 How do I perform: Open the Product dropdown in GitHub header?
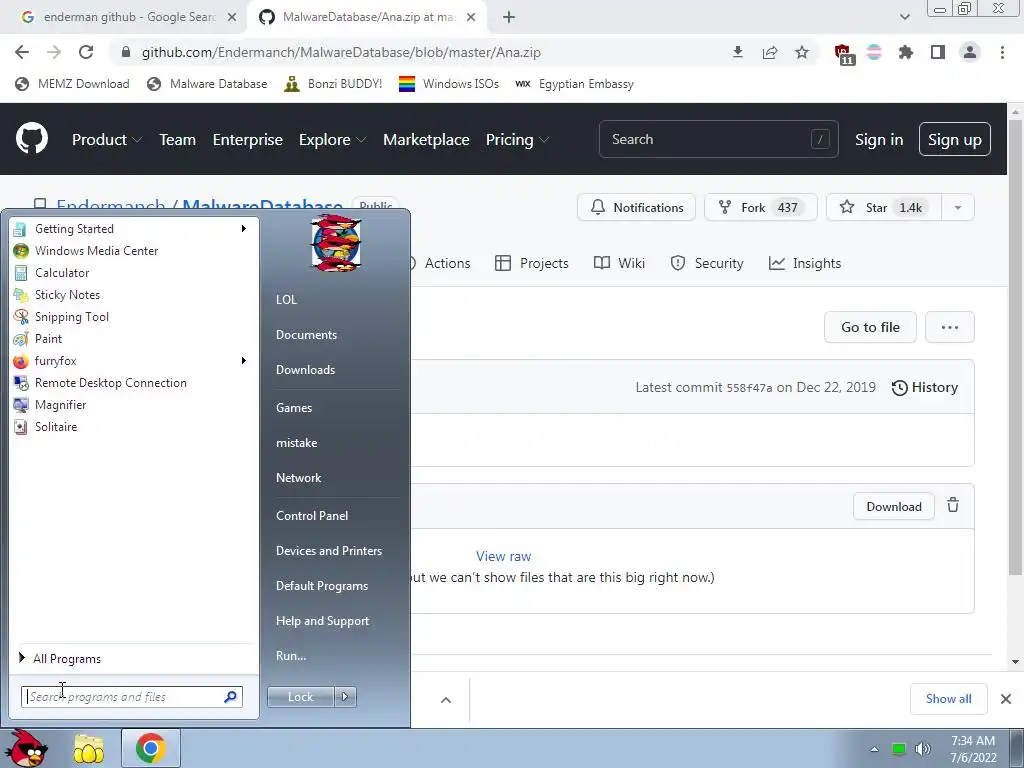click(x=107, y=139)
